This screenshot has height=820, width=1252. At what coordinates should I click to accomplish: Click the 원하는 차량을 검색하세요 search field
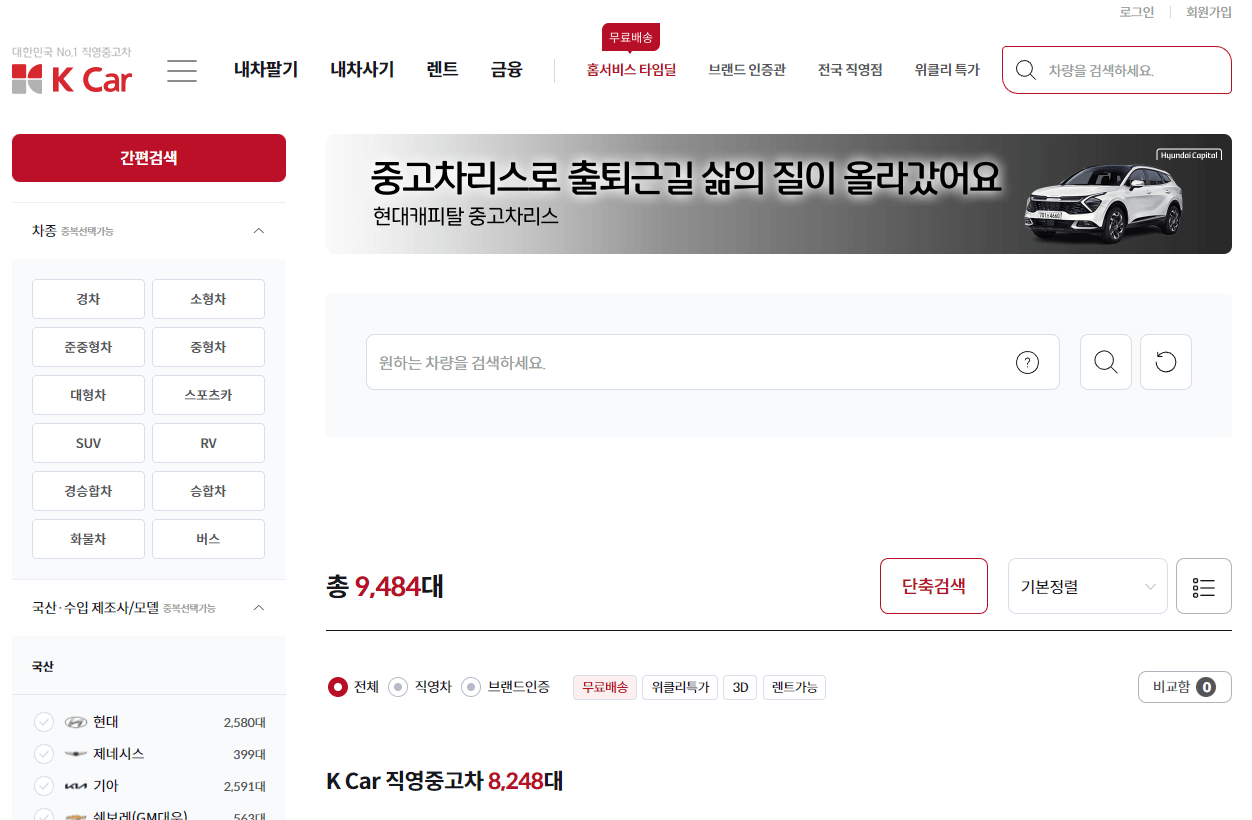click(x=712, y=362)
